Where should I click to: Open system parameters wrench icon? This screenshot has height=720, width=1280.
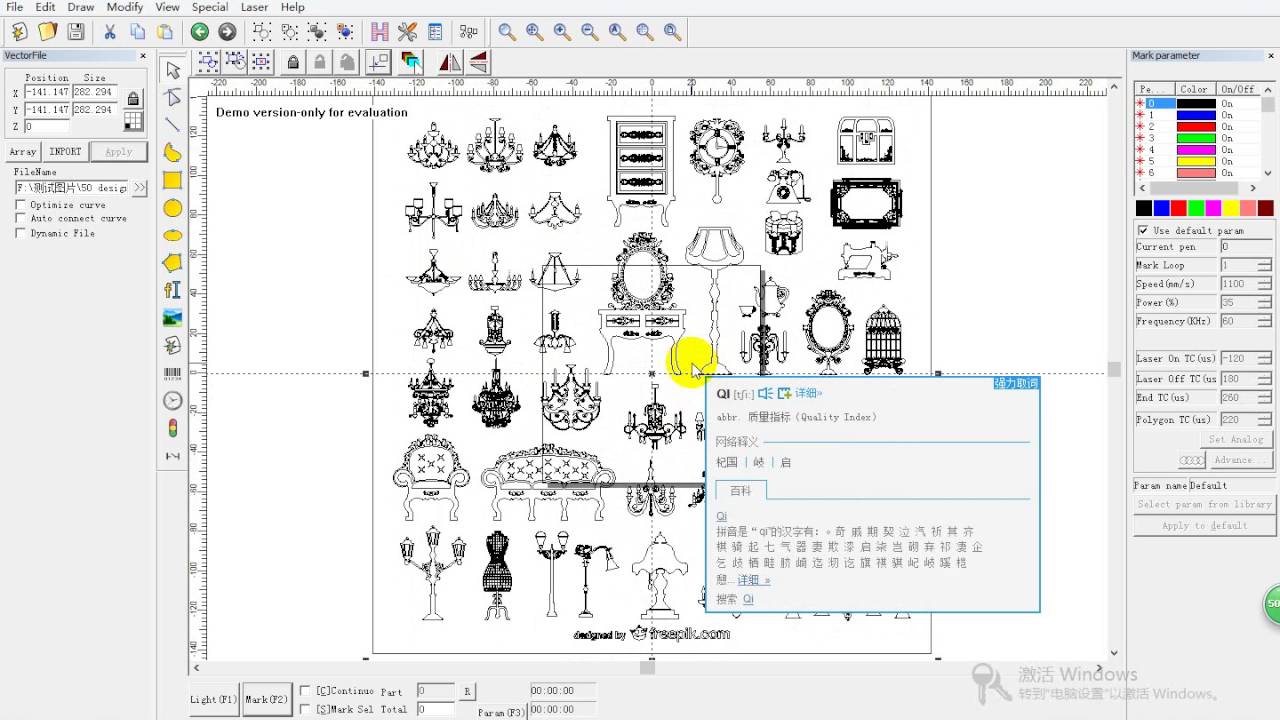coord(408,32)
